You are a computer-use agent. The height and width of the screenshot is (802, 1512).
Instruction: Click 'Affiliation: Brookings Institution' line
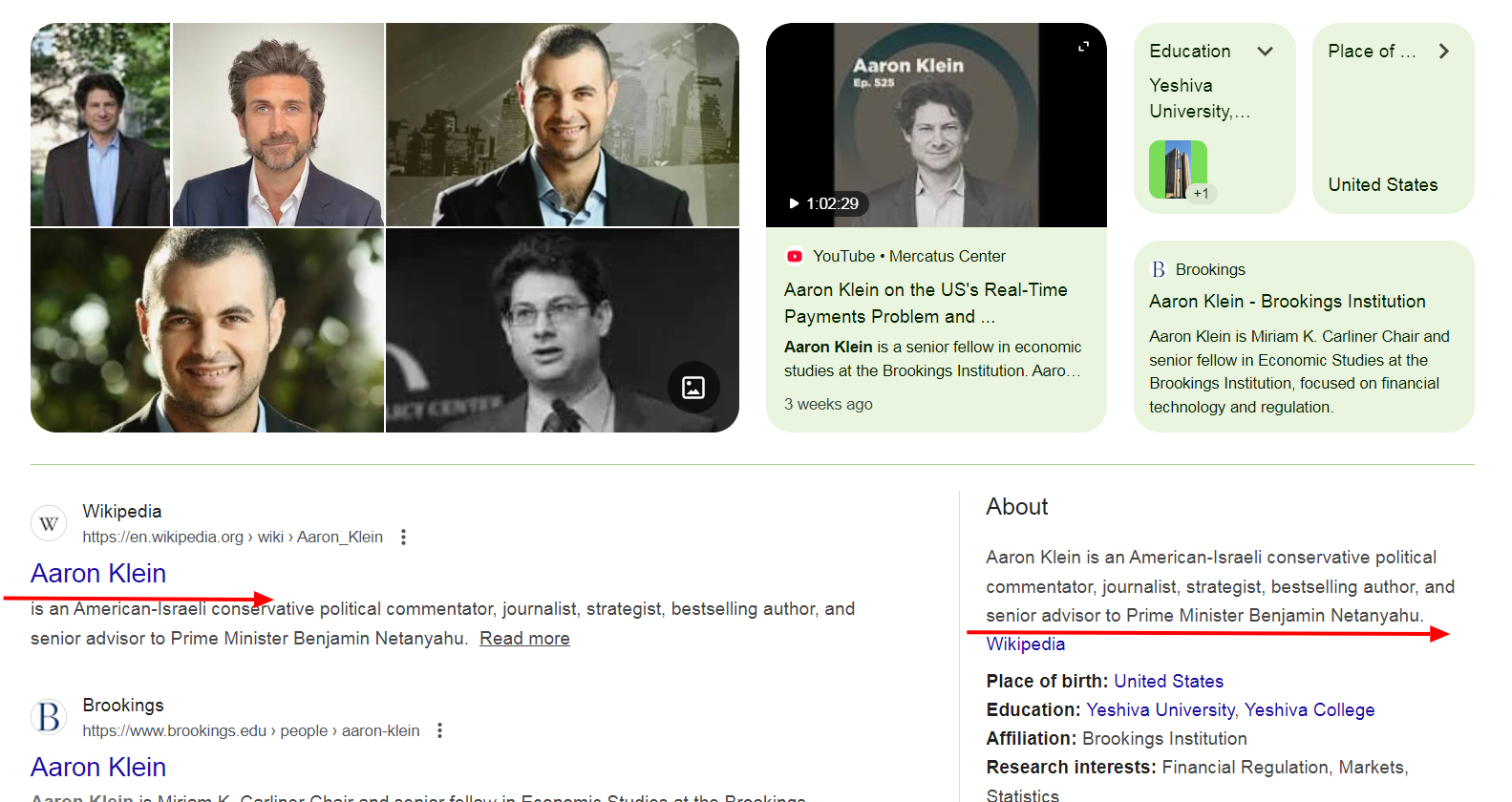1117,738
